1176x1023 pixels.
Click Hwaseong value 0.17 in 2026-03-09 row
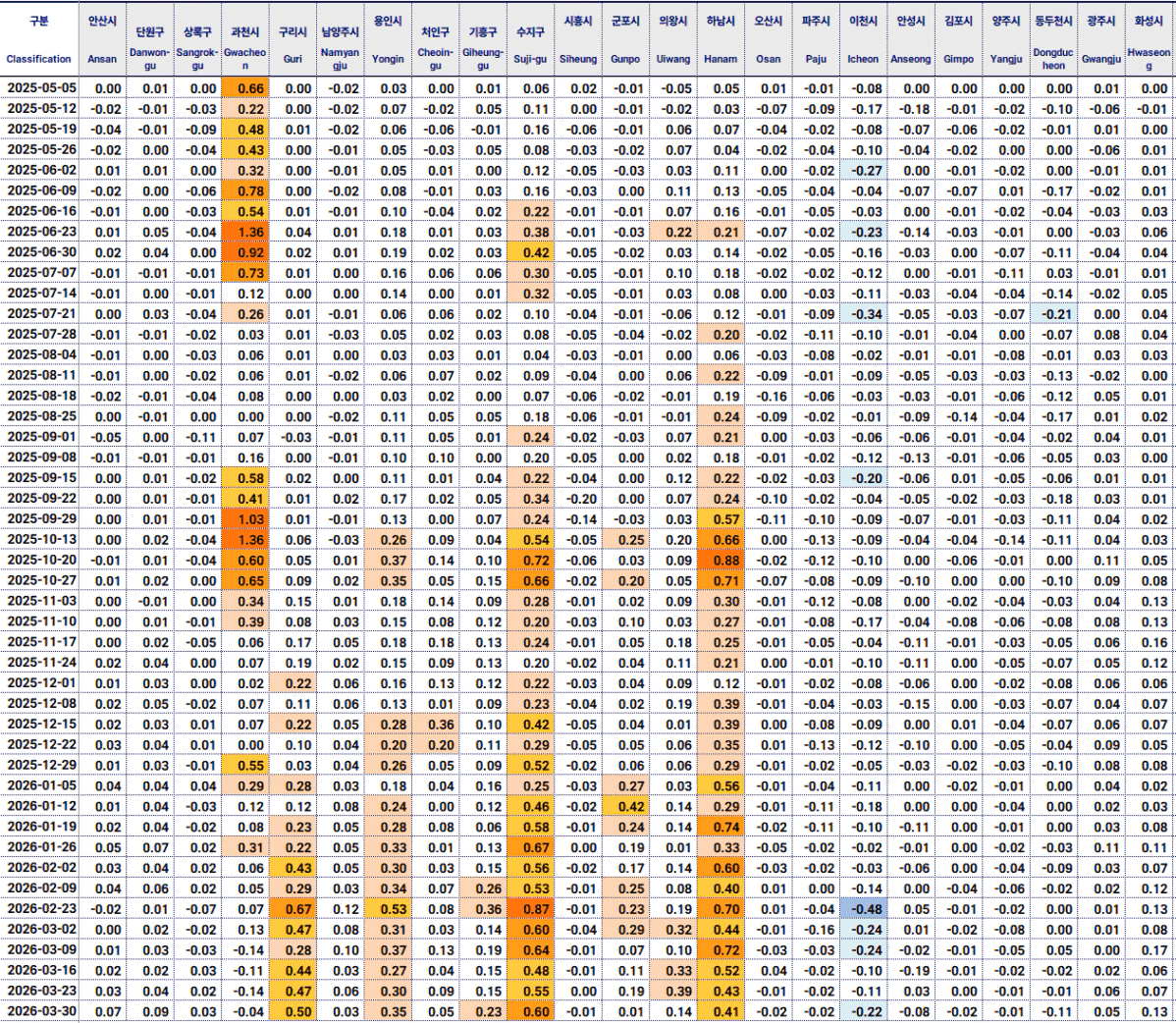pos(1149,950)
